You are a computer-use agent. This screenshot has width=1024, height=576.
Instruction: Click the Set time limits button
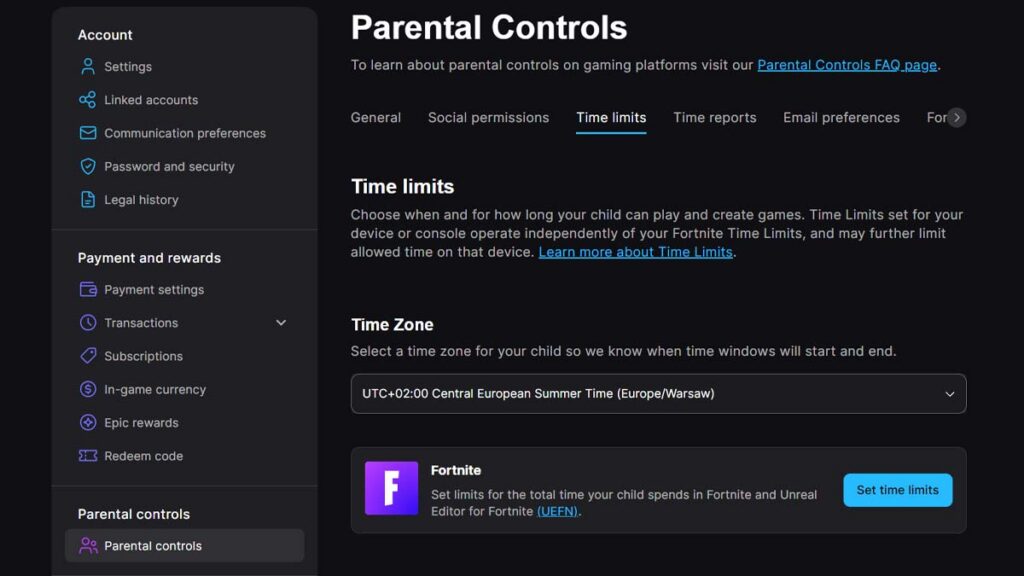[x=897, y=490]
